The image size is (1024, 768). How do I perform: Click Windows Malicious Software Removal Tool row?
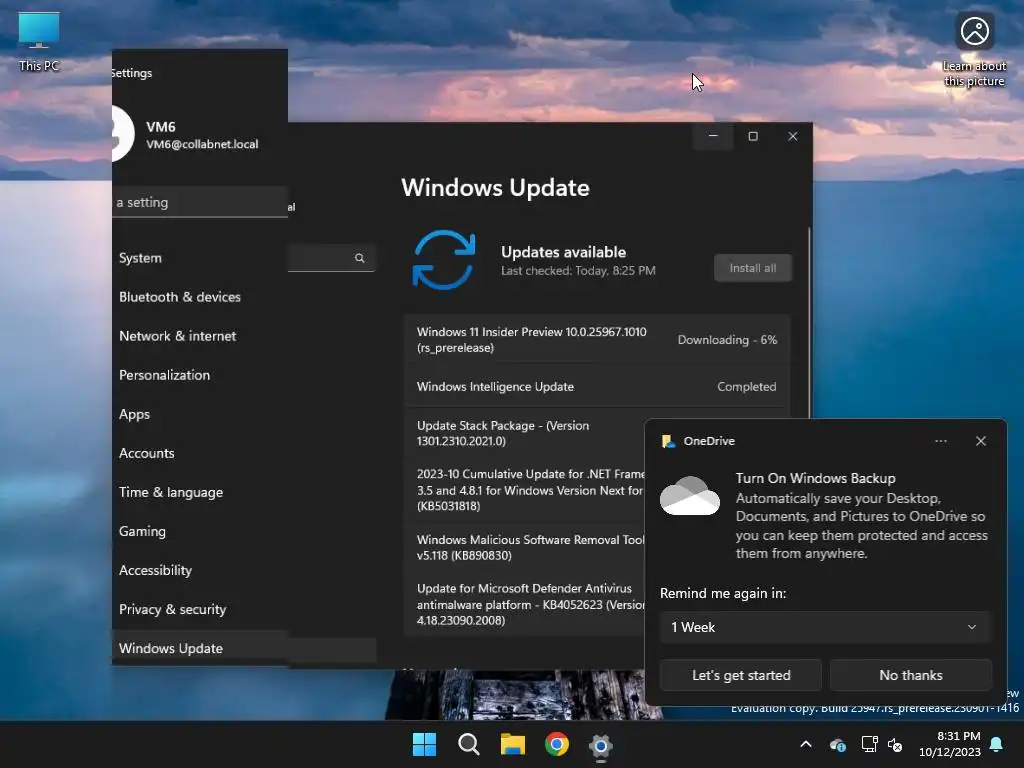pos(524,547)
